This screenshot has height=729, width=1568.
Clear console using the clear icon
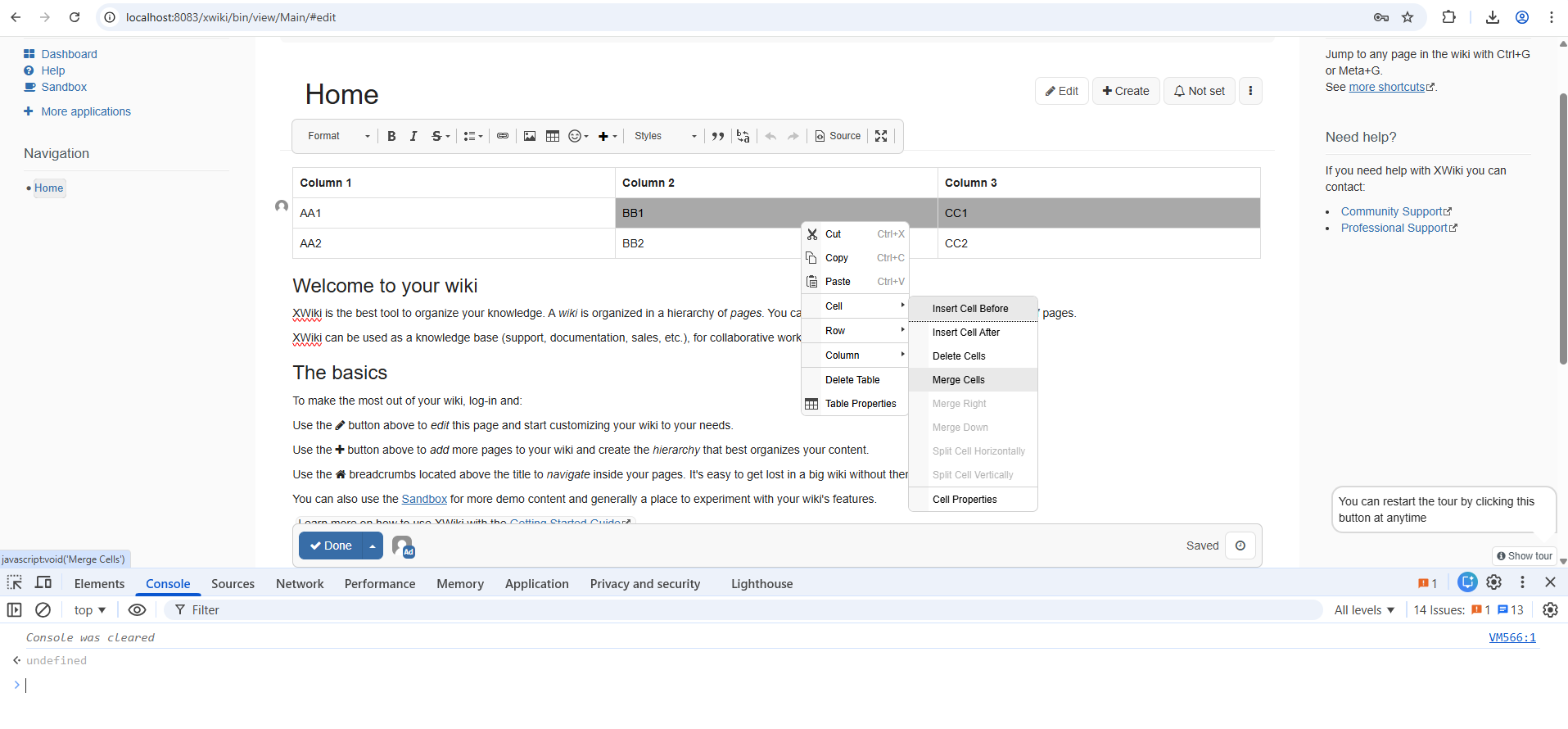click(43, 610)
